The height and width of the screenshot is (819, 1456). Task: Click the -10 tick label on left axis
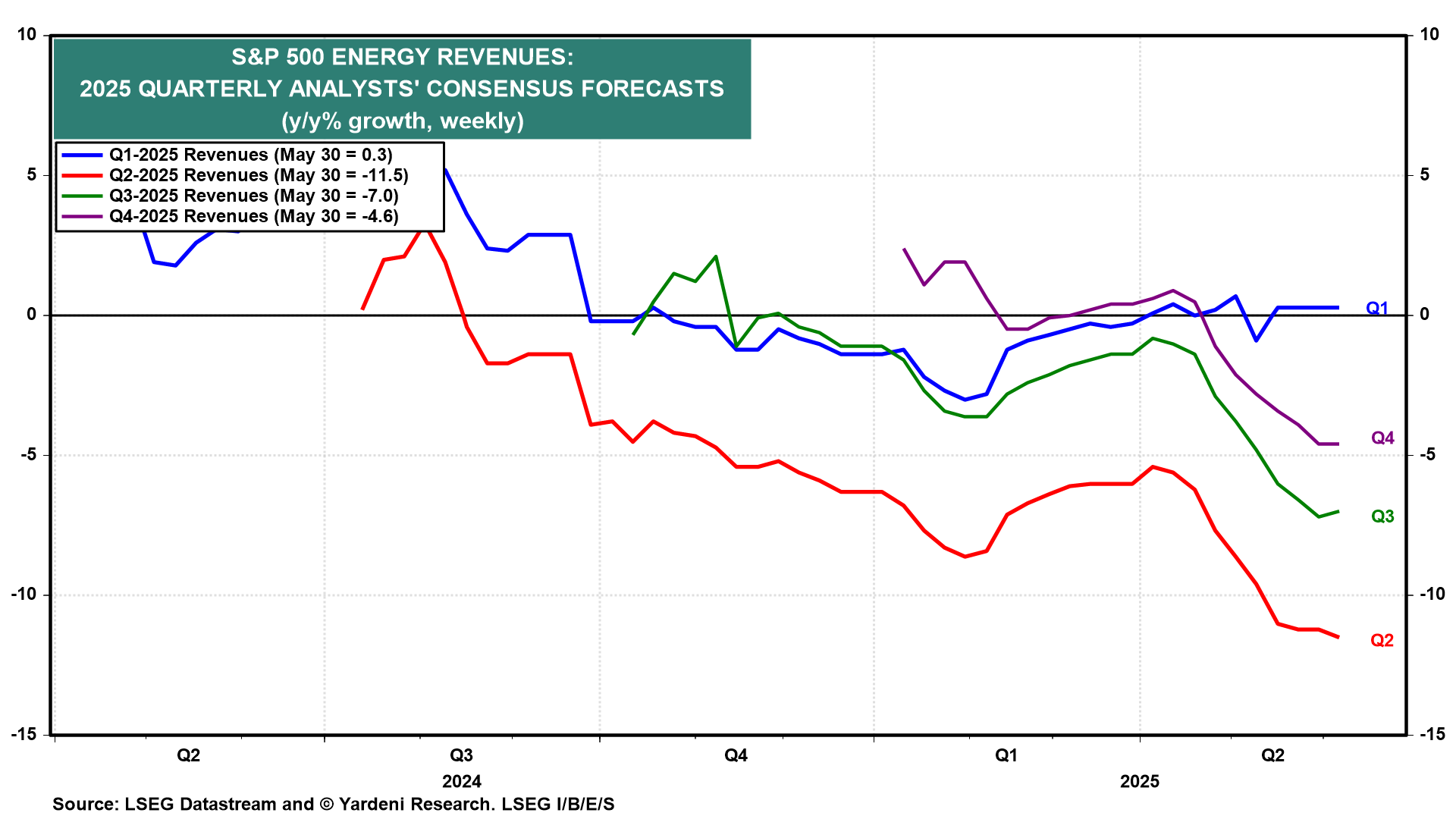24,595
